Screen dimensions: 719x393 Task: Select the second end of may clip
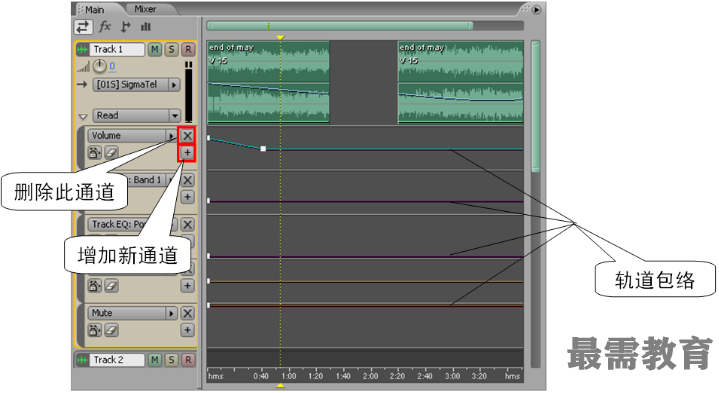[x=461, y=83]
